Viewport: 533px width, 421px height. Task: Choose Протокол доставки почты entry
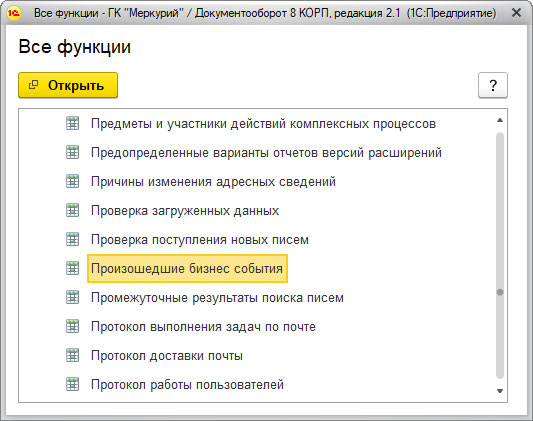coord(167,356)
